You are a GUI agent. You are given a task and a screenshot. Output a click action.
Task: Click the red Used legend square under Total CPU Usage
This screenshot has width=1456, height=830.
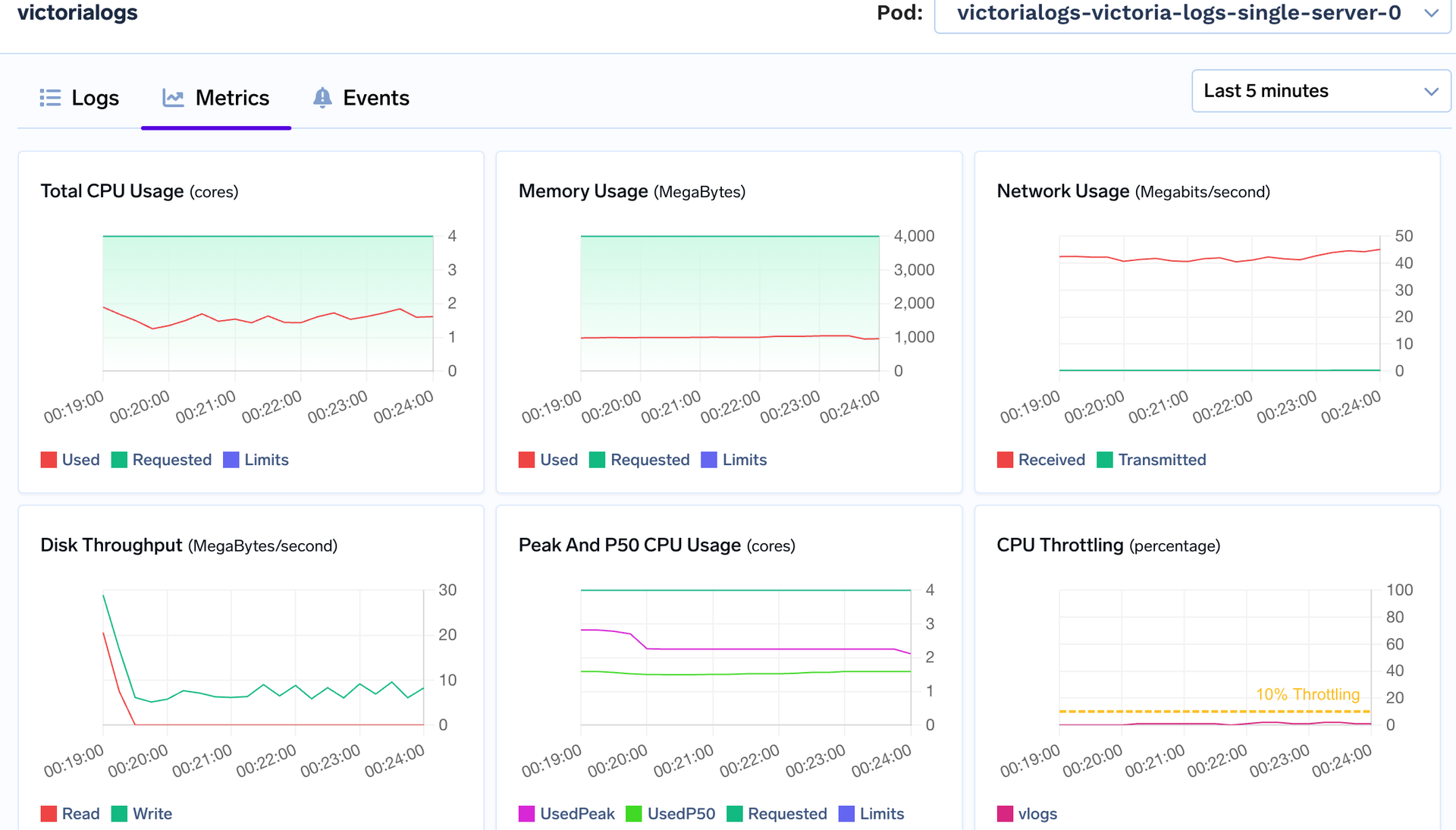coord(49,459)
